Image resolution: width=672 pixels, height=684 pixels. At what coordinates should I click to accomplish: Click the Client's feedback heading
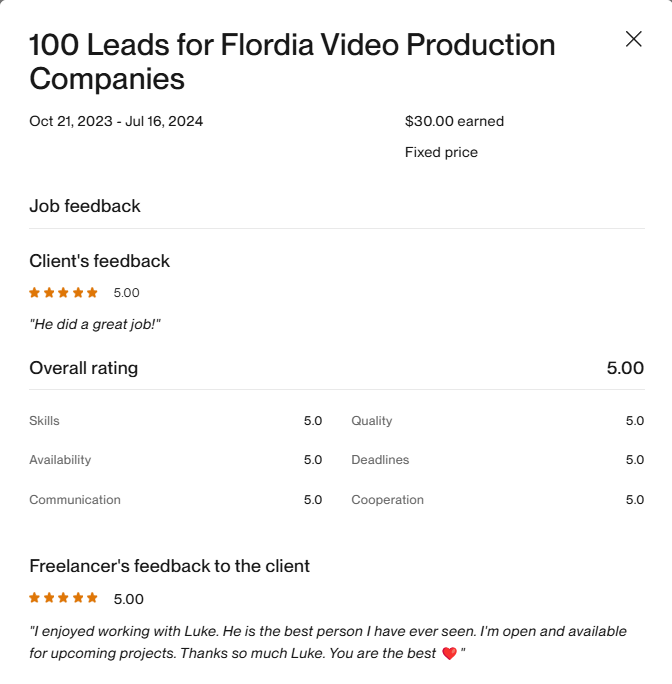(x=99, y=261)
